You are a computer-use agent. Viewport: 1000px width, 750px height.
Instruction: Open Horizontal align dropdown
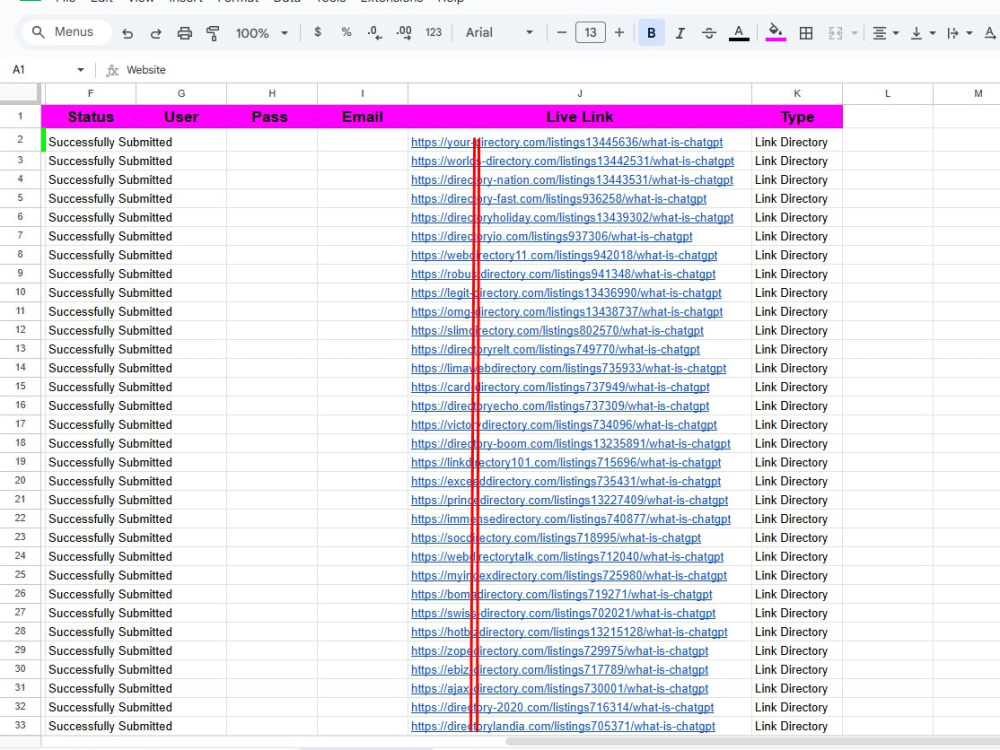tap(885, 33)
